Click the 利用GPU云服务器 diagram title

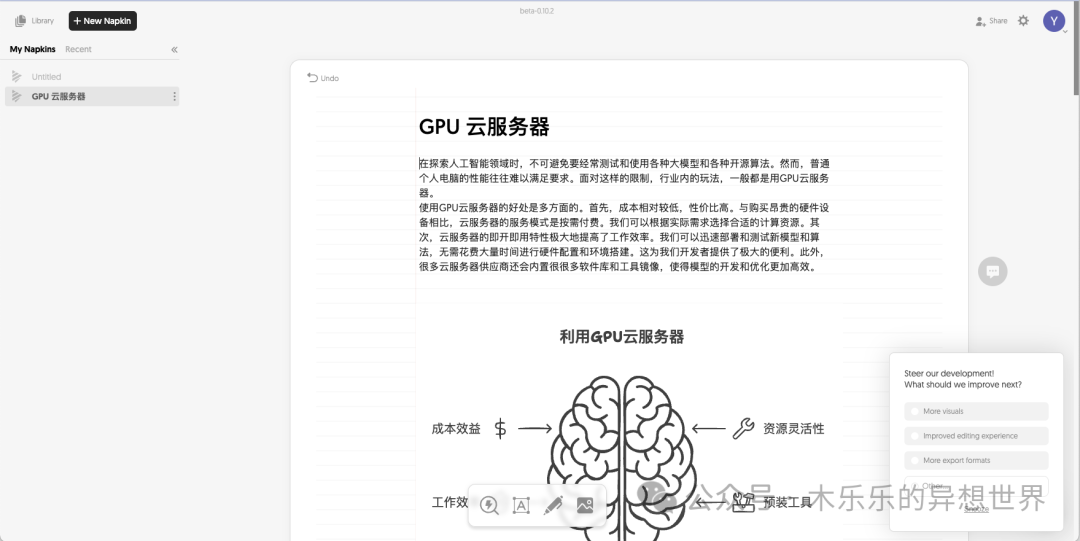pos(621,337)
